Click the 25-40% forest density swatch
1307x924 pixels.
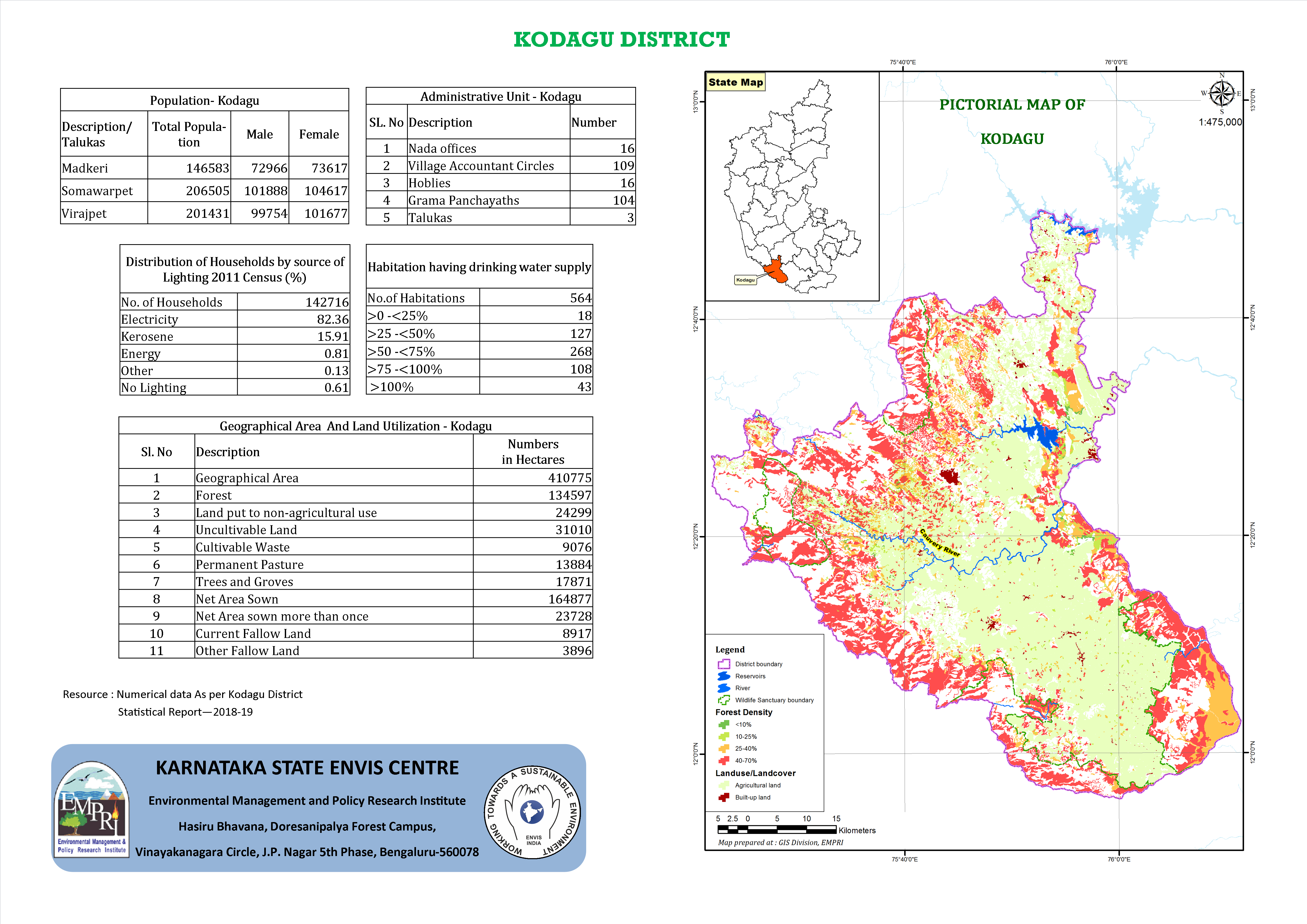click(723, 748)
